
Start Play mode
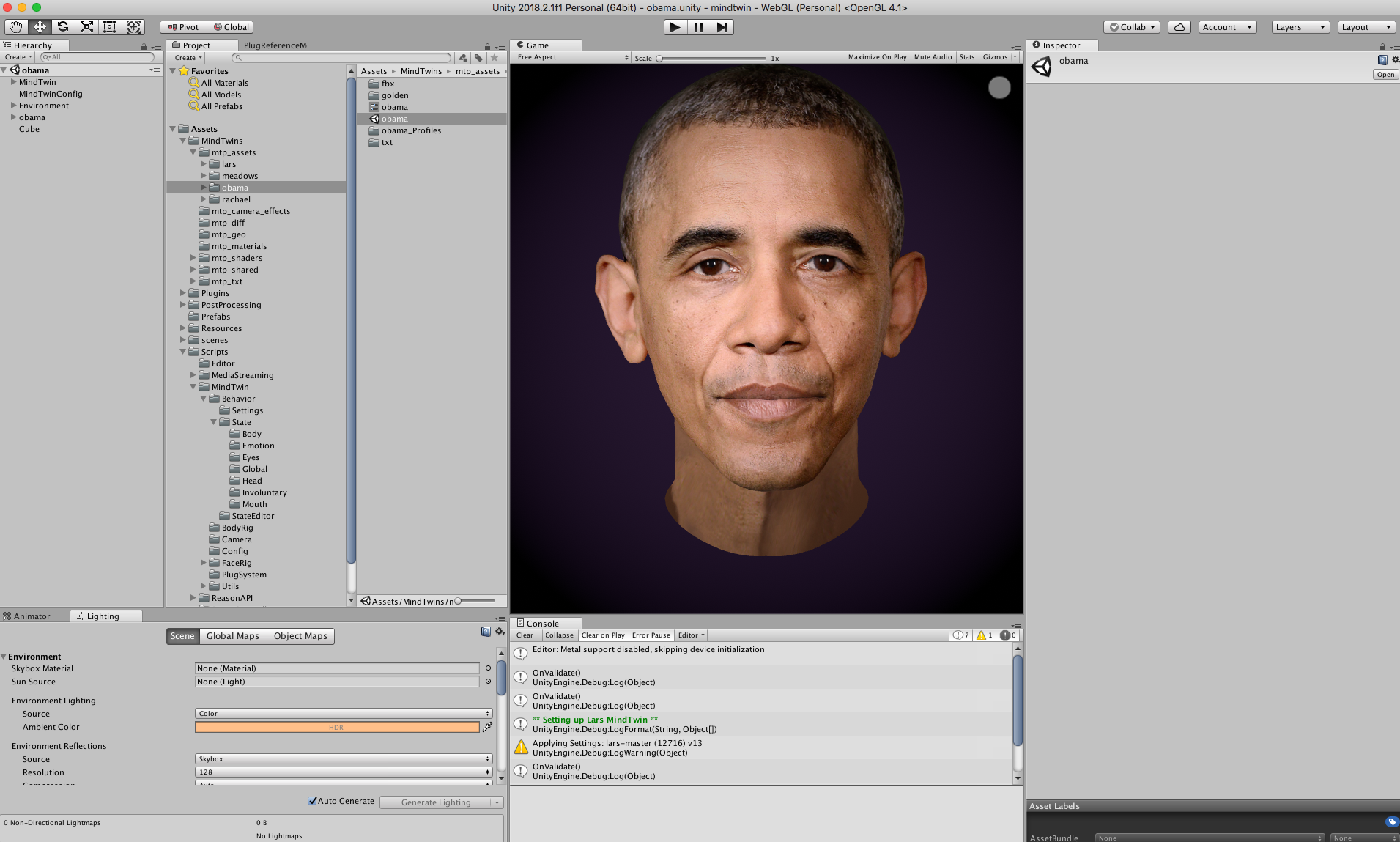(675, 27)
